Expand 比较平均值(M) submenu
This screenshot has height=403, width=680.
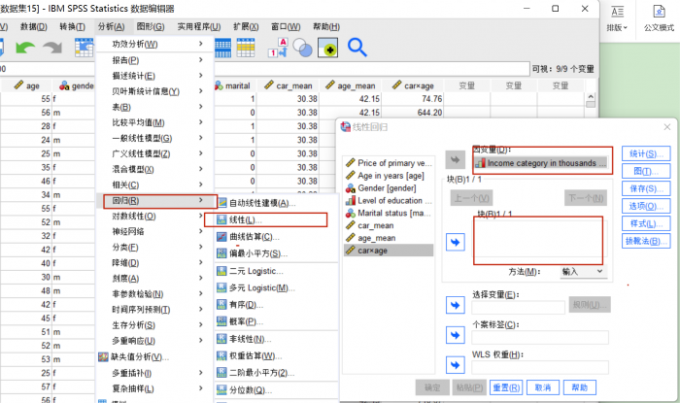156,122
